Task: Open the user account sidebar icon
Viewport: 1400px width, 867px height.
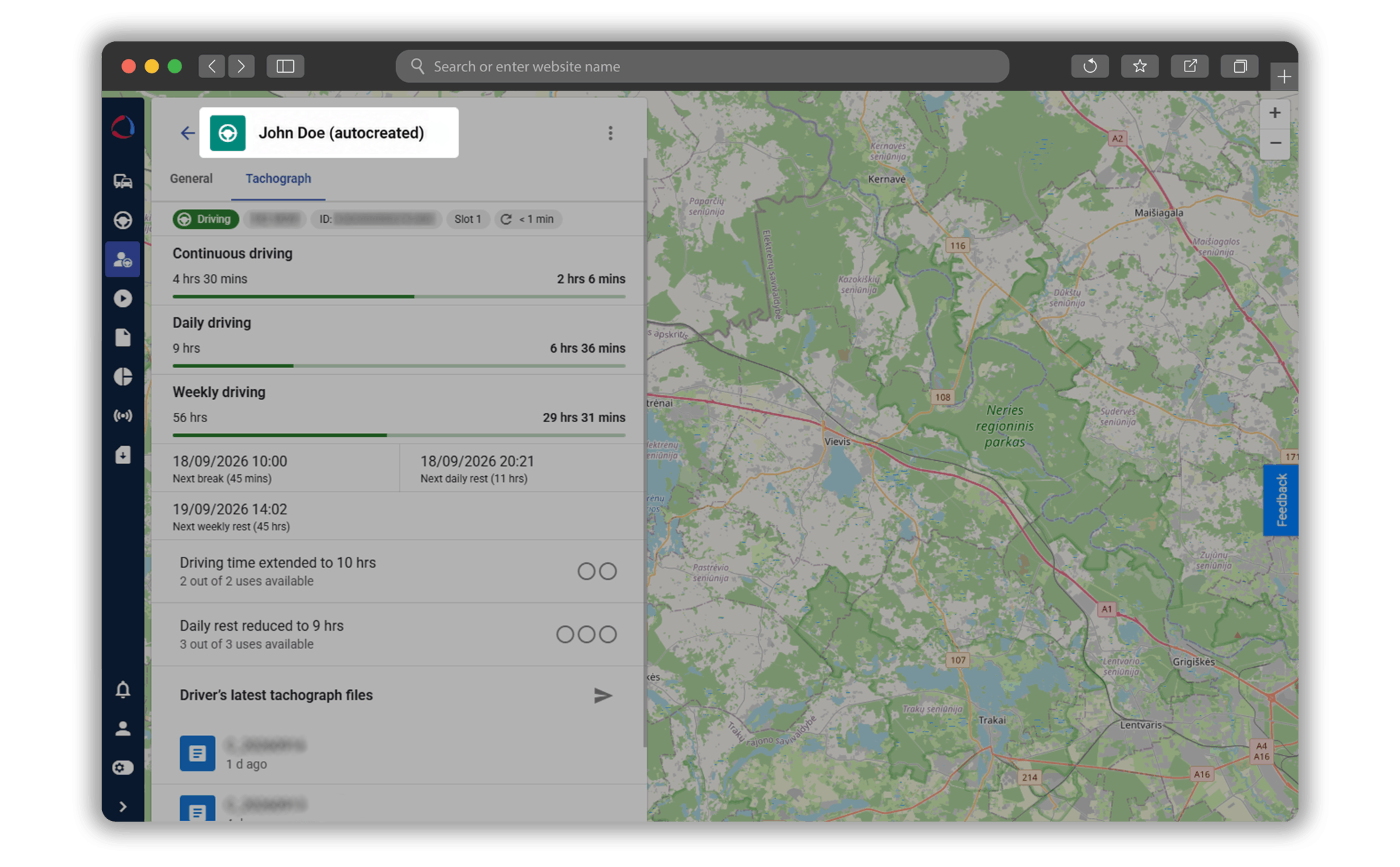Action: 123,728
